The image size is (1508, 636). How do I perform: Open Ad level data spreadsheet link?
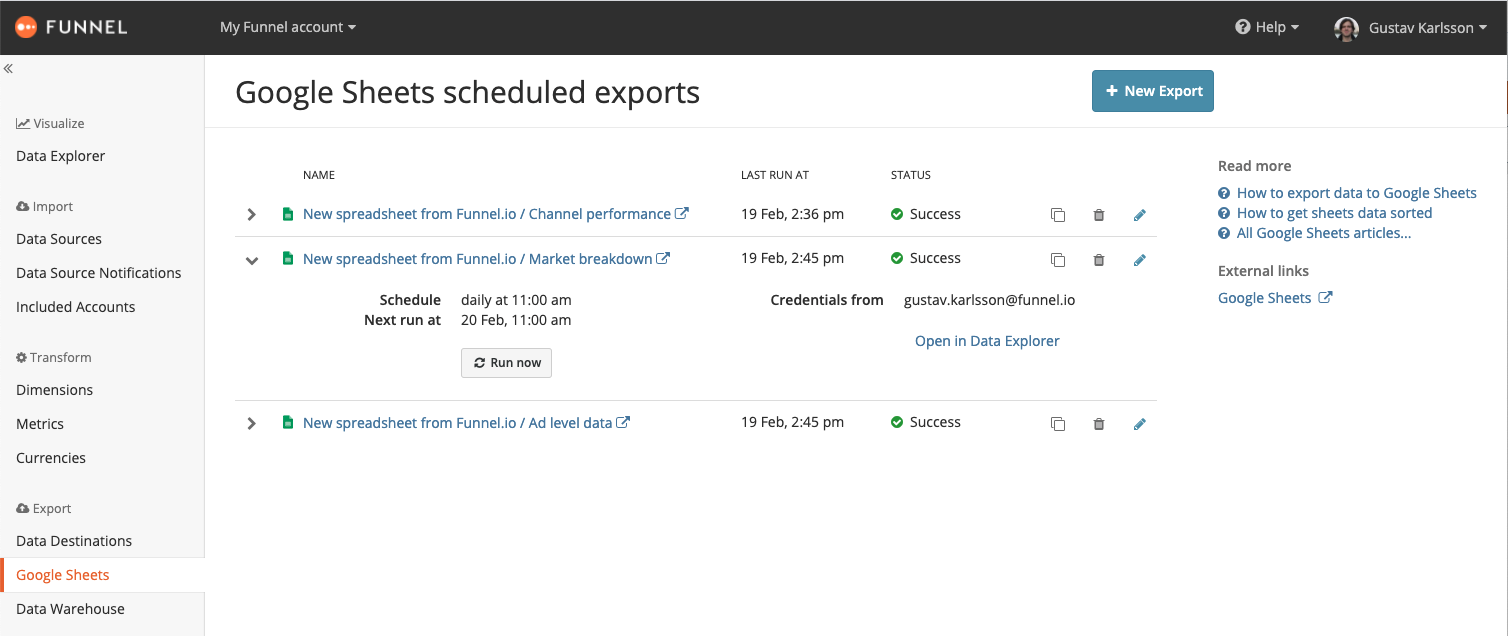tap(457, 423)
